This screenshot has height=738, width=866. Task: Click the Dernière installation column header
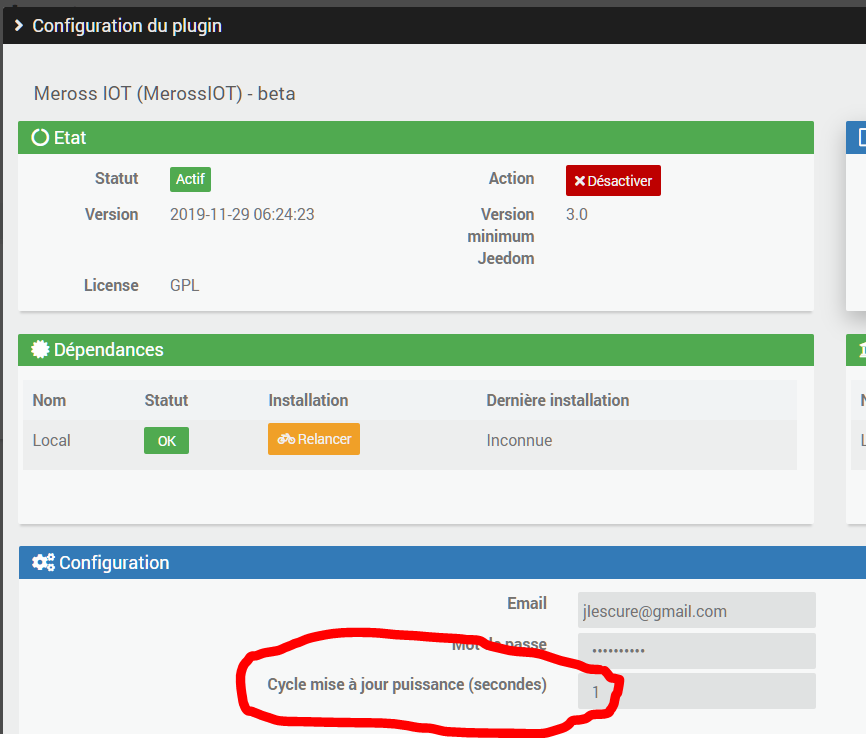click(x=558, y=400)
